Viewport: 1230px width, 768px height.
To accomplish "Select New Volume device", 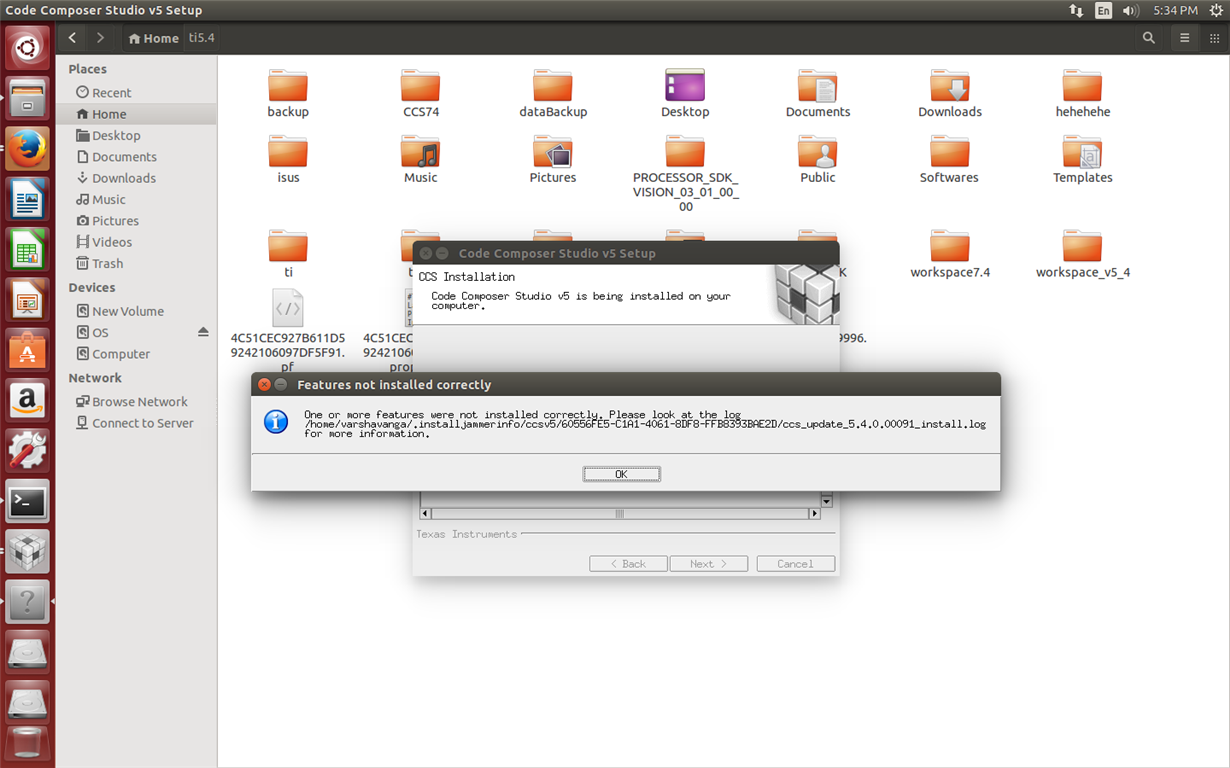I will click(137, 311).
